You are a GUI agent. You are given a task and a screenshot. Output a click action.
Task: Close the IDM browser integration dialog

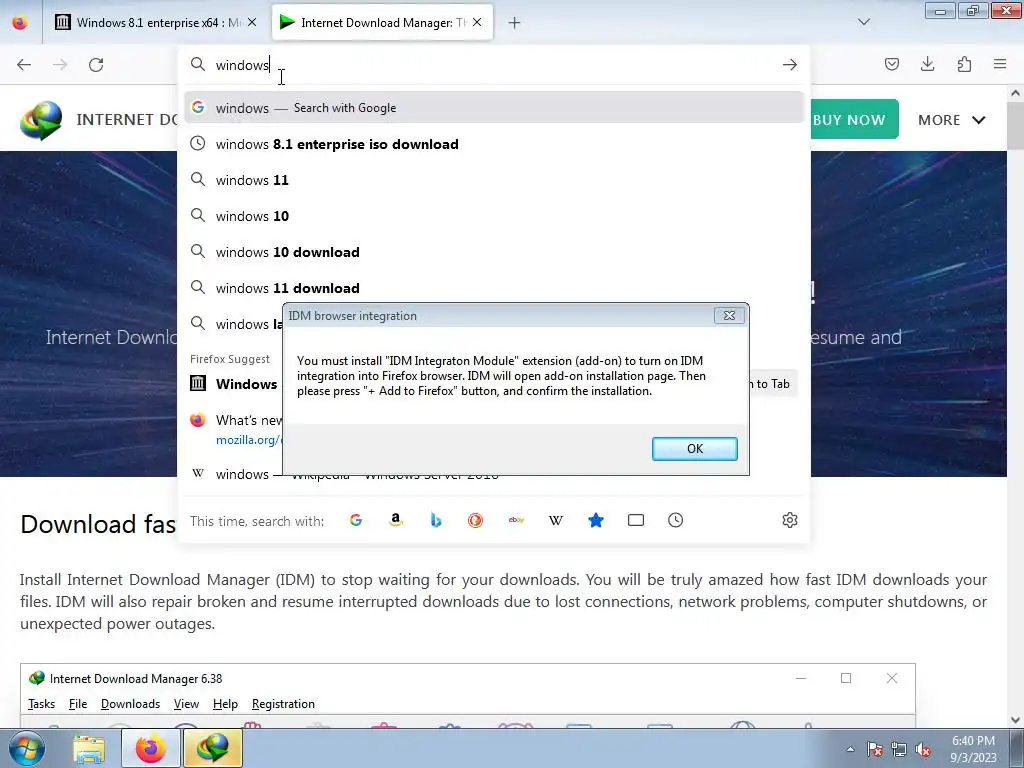click(729, 315)
